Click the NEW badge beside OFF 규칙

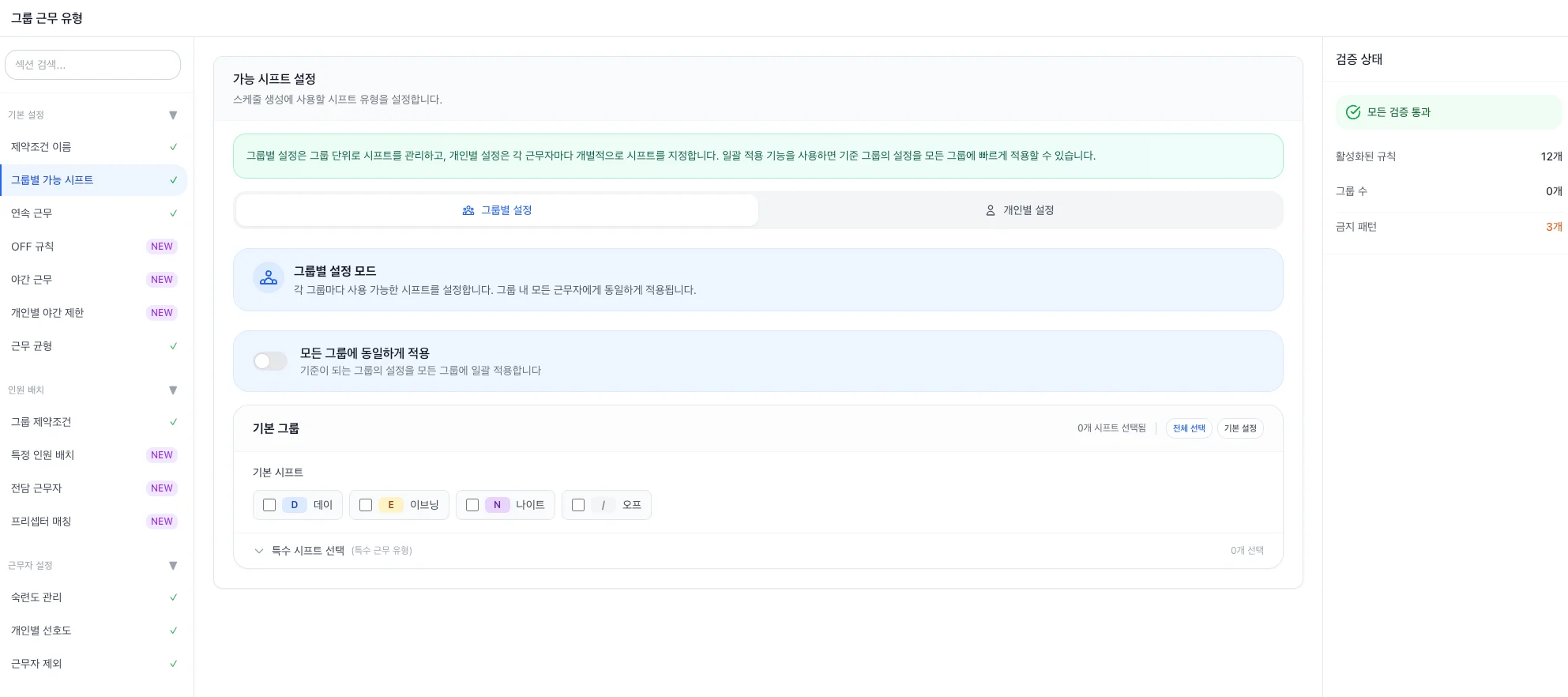coord(162,247)
